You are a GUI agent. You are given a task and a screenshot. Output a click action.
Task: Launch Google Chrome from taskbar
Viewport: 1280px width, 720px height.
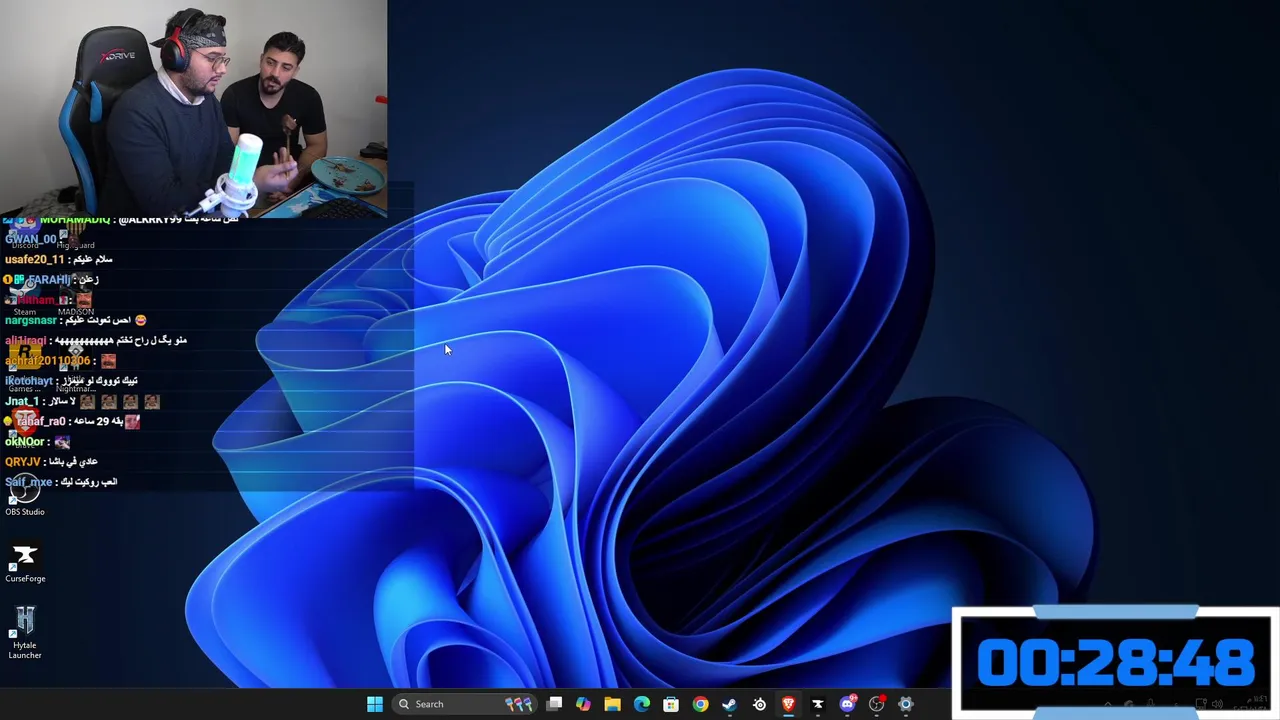(700, 704)
